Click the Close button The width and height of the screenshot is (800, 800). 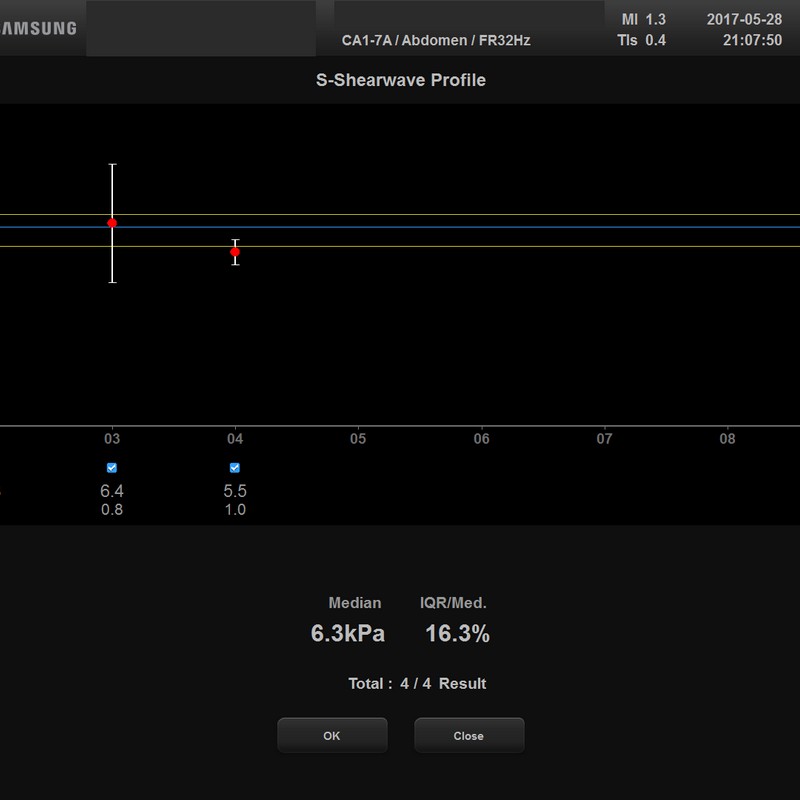[x=468, y=736]
